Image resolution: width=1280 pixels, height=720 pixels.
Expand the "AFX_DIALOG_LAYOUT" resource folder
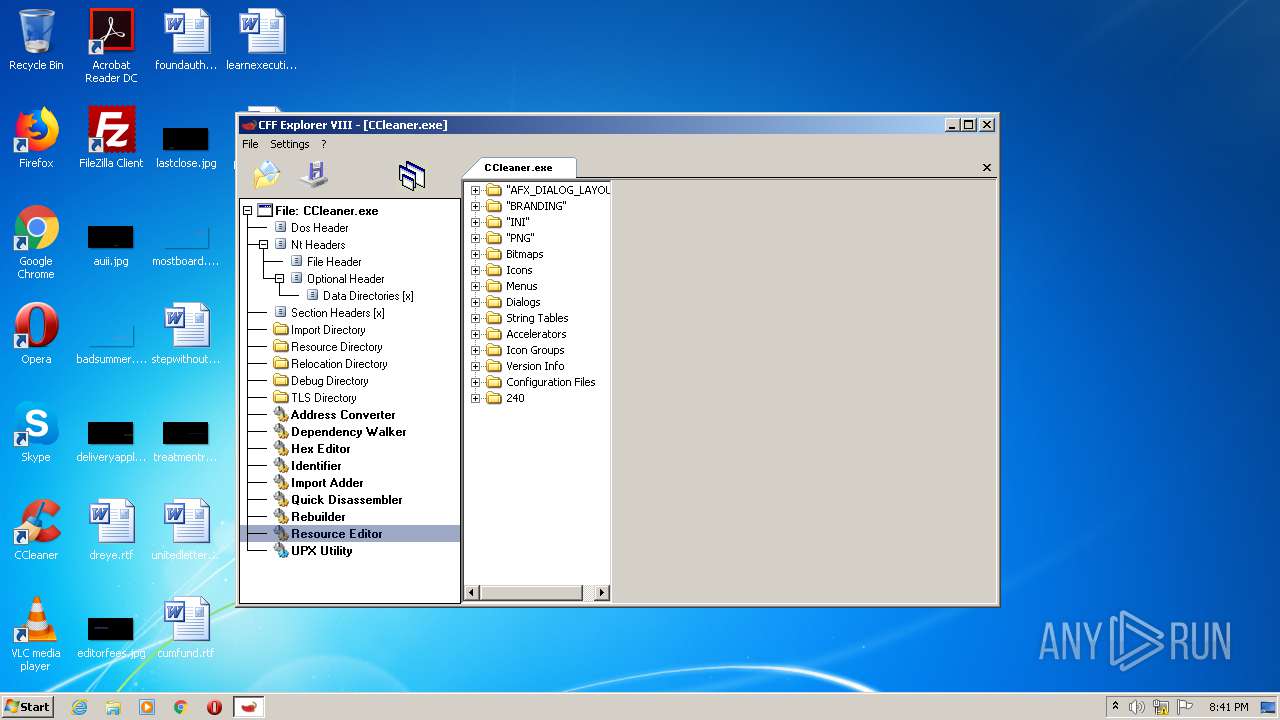[x=476, y=190]
